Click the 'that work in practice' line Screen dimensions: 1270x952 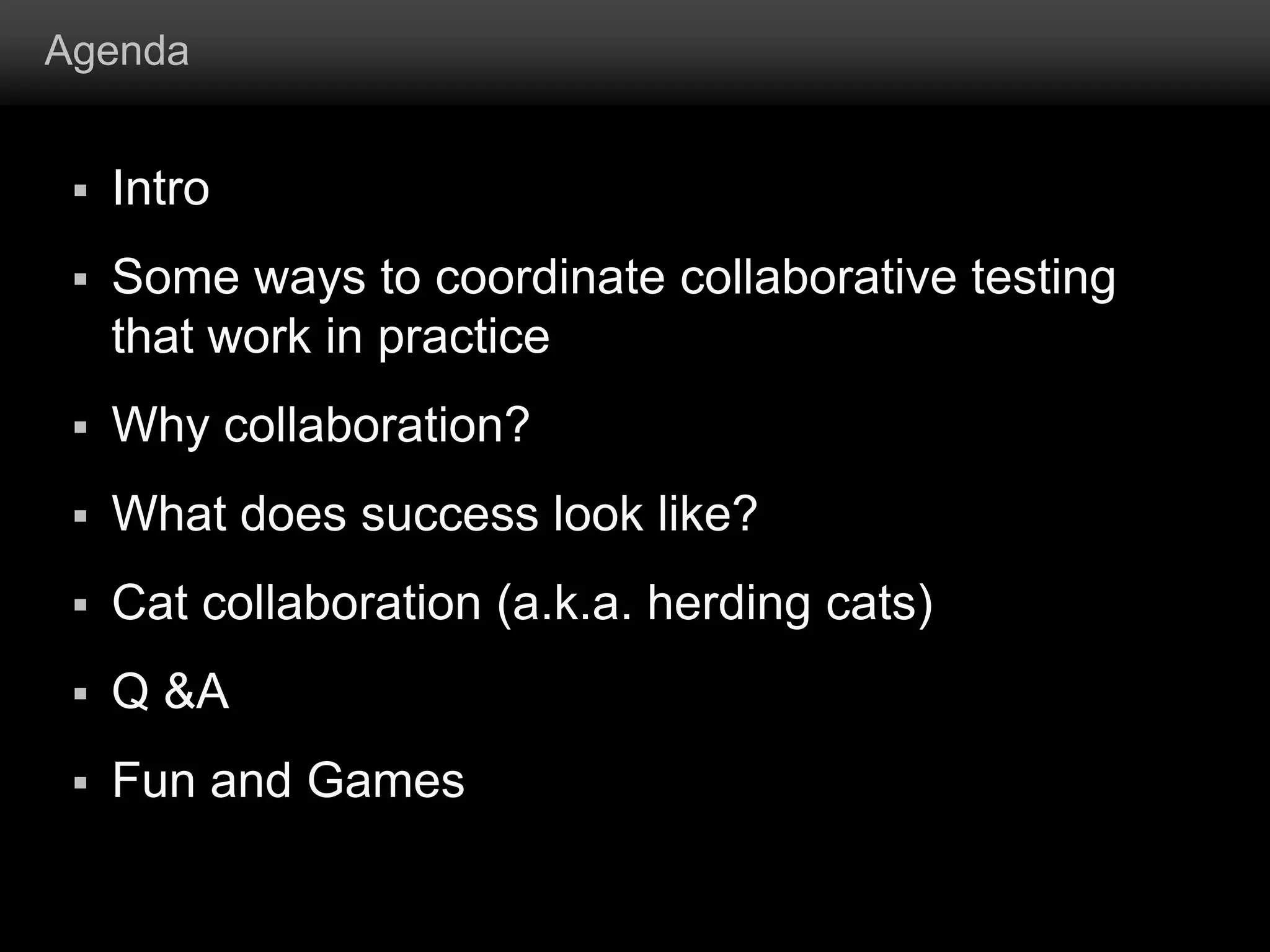(331, 337)
